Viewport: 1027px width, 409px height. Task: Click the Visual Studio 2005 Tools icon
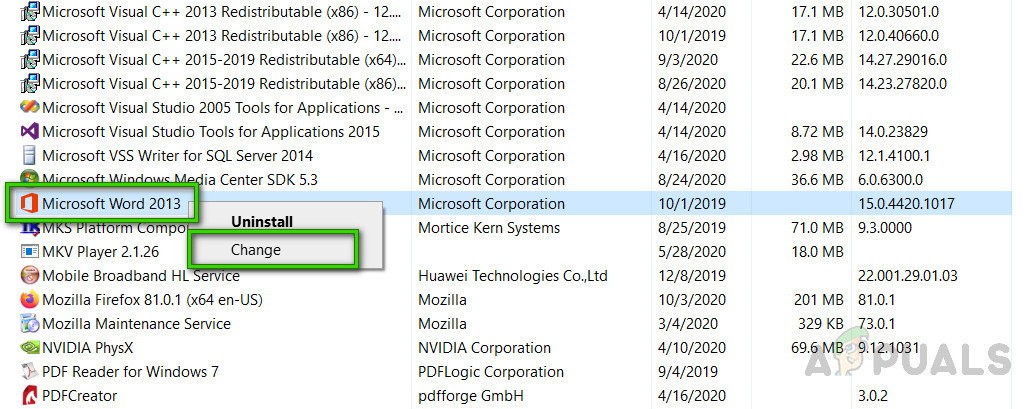point(29,108)
